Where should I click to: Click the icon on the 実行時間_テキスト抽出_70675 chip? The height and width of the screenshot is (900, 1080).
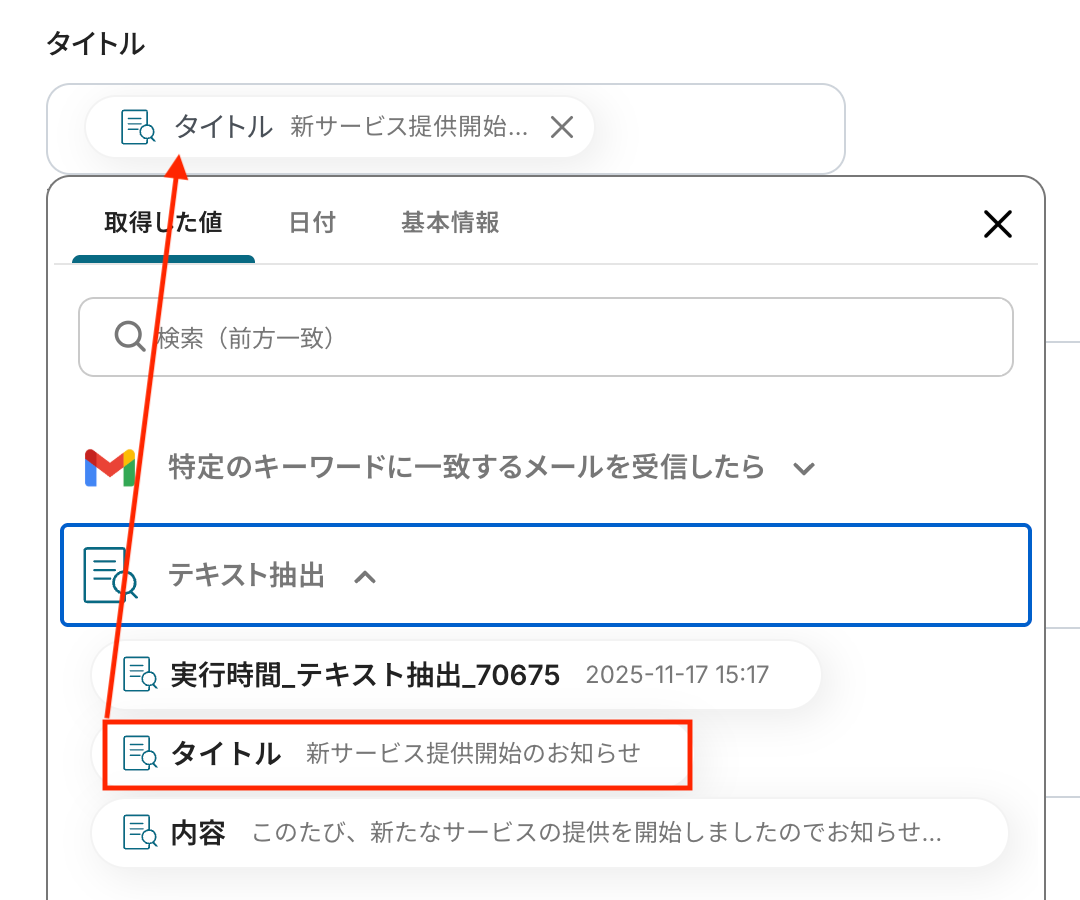pyautogui.click(x=140, y=675)
